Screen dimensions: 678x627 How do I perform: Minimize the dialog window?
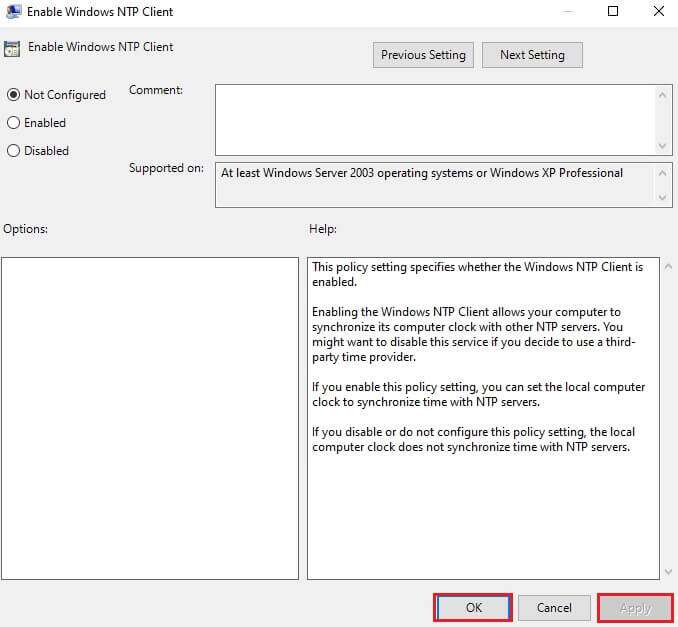pyautogui.click(x=568, y=11)
